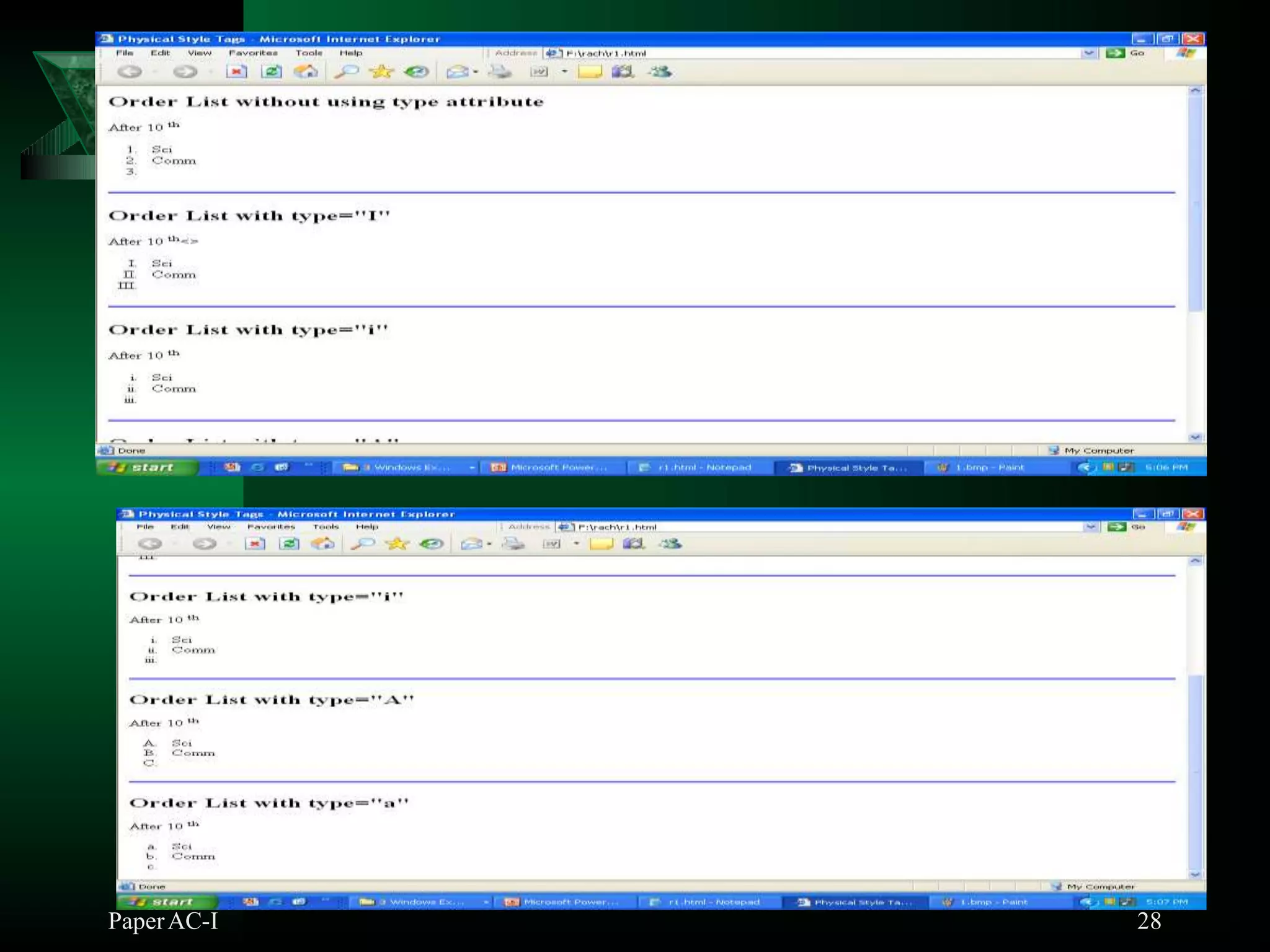Click yellow Discuss note icon, upper window
This screenshot has height=952, width=1270.
(590, 72)
